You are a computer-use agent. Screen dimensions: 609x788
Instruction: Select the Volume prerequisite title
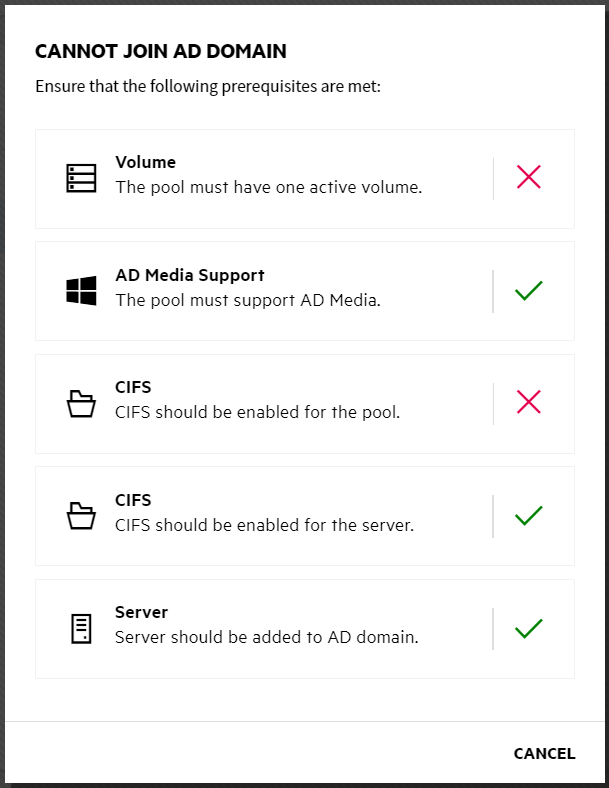pyautogui.click(x=145, y=162)
